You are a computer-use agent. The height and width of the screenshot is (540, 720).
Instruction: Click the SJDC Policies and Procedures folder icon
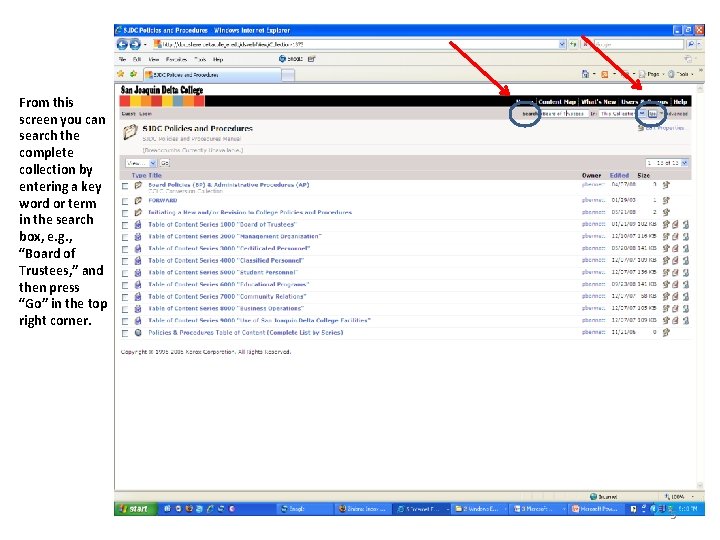click(x=130, y=132)
